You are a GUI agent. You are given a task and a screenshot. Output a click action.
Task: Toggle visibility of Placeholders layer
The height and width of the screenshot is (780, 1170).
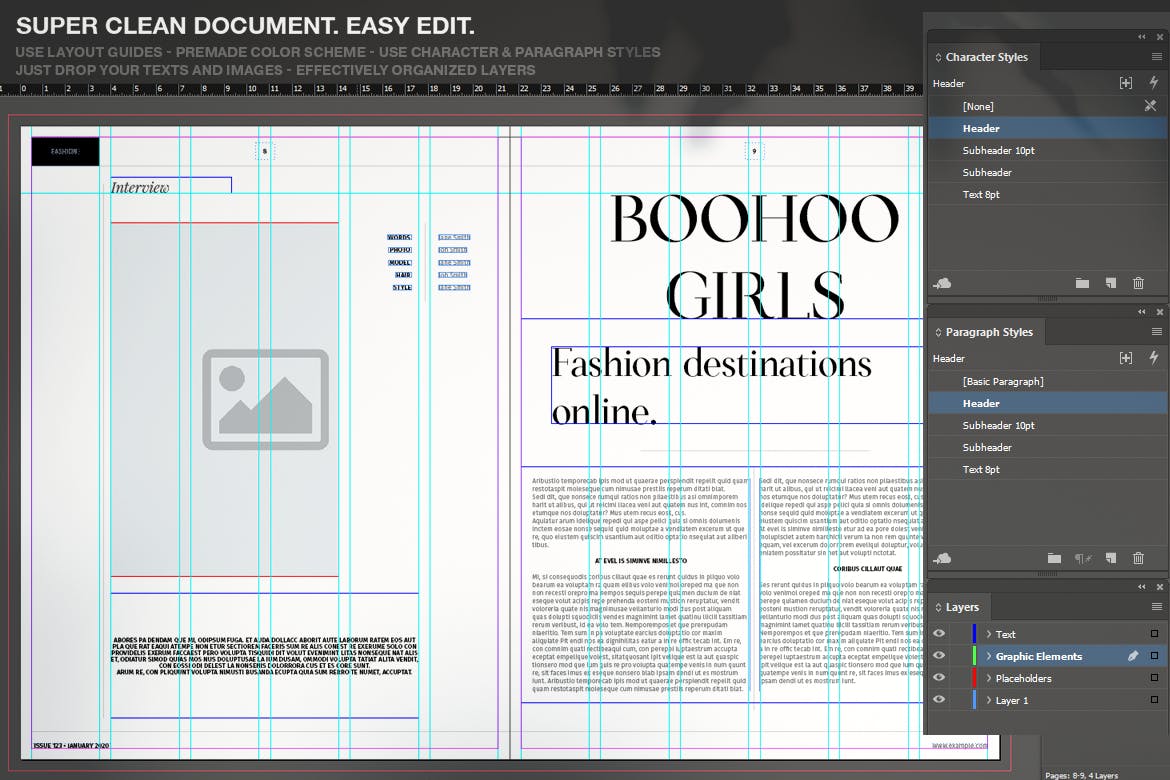point(939,678)
